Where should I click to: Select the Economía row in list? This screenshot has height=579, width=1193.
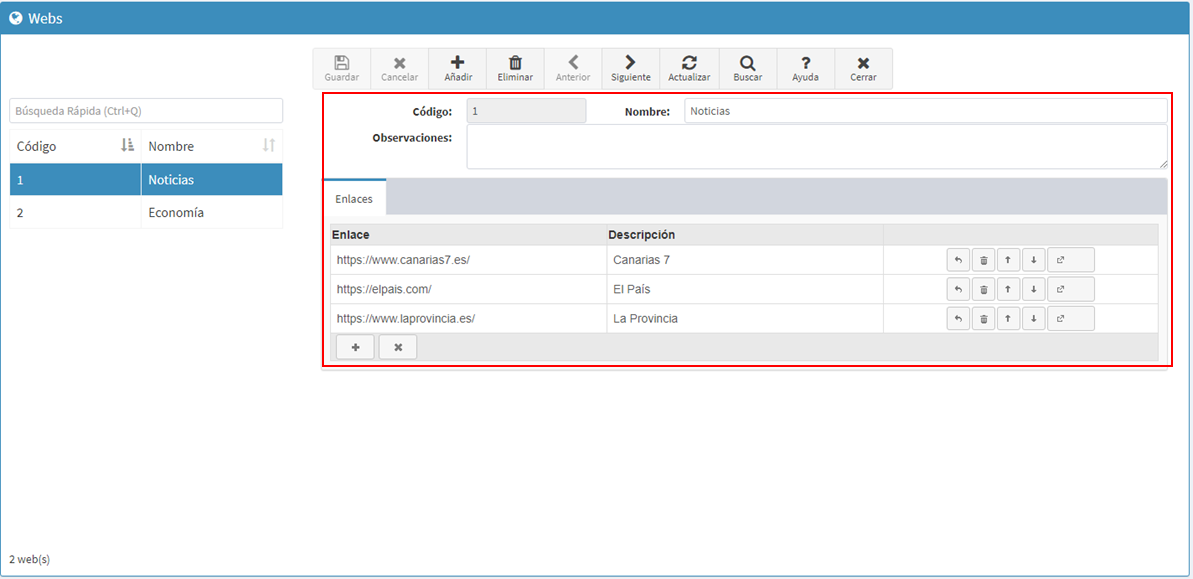coord(146,213)
